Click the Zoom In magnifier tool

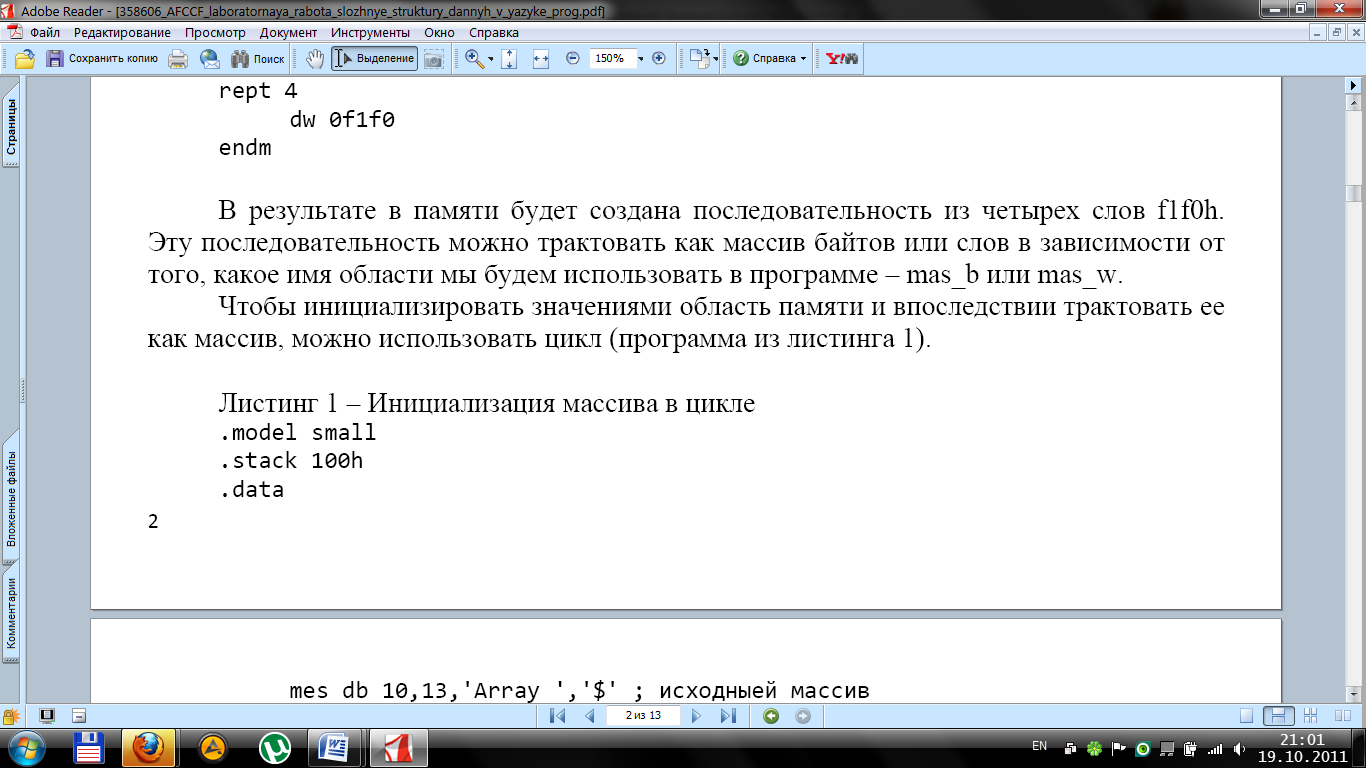pyautogui.click(x=475, y=59)
